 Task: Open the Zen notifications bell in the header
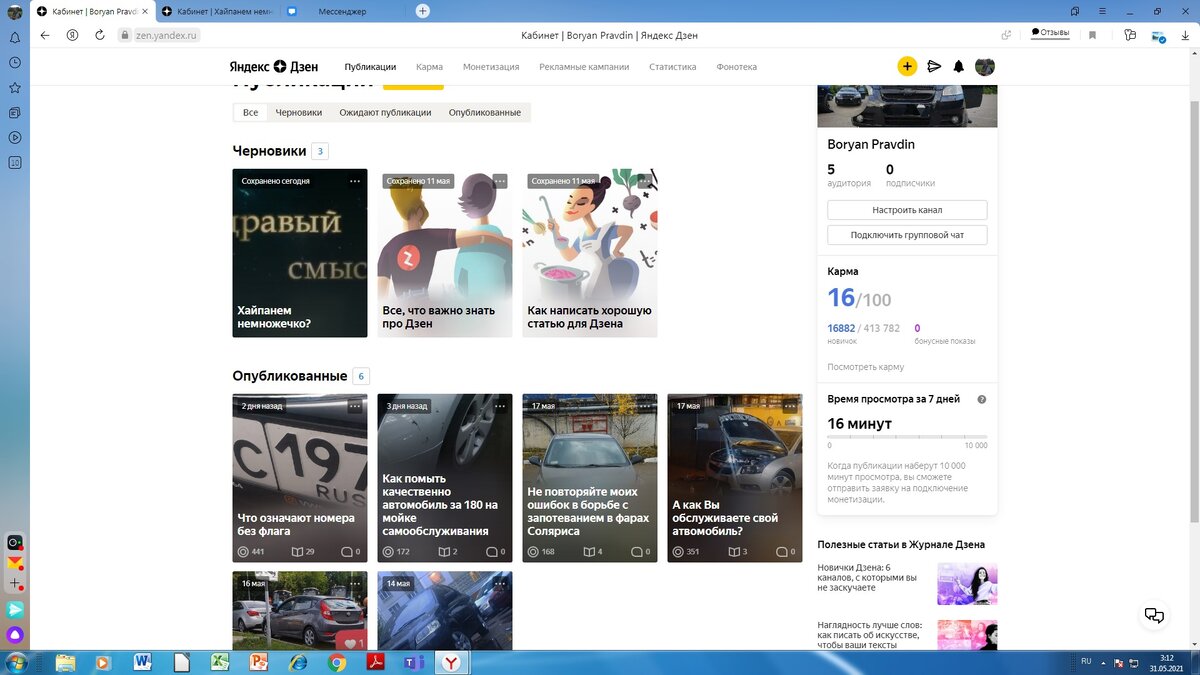click(959, 67)
